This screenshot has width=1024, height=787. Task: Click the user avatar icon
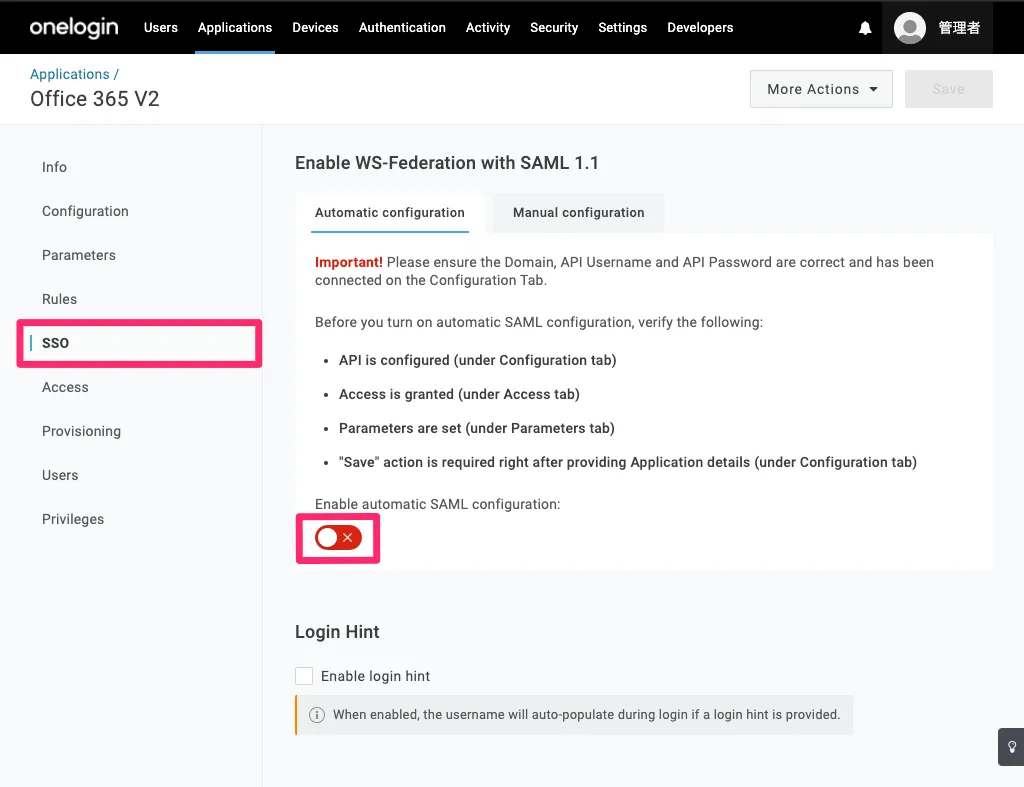point(909,28)
